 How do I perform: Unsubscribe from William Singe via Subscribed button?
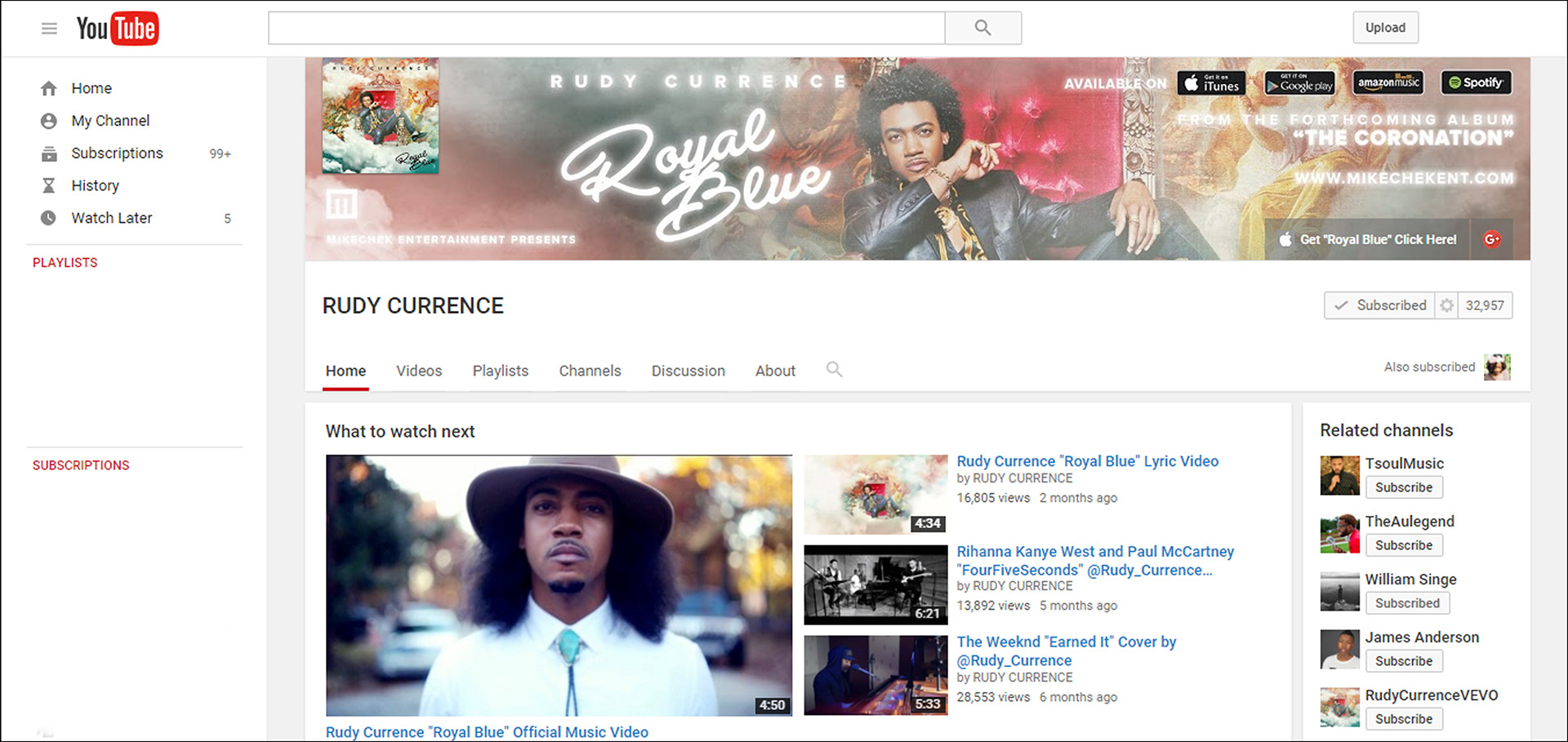coord(1407,603)
